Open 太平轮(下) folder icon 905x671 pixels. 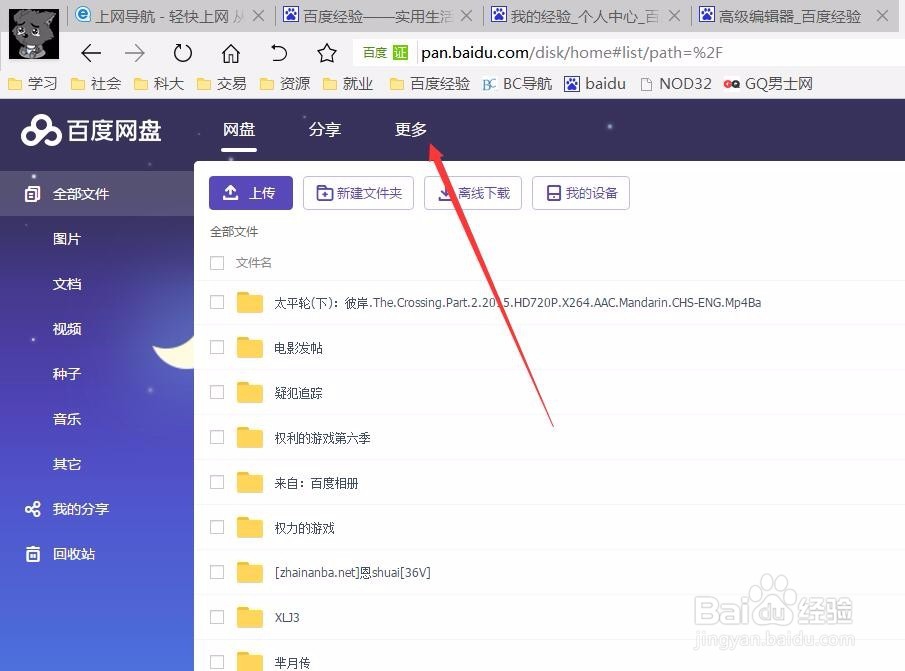coord(250,302)
